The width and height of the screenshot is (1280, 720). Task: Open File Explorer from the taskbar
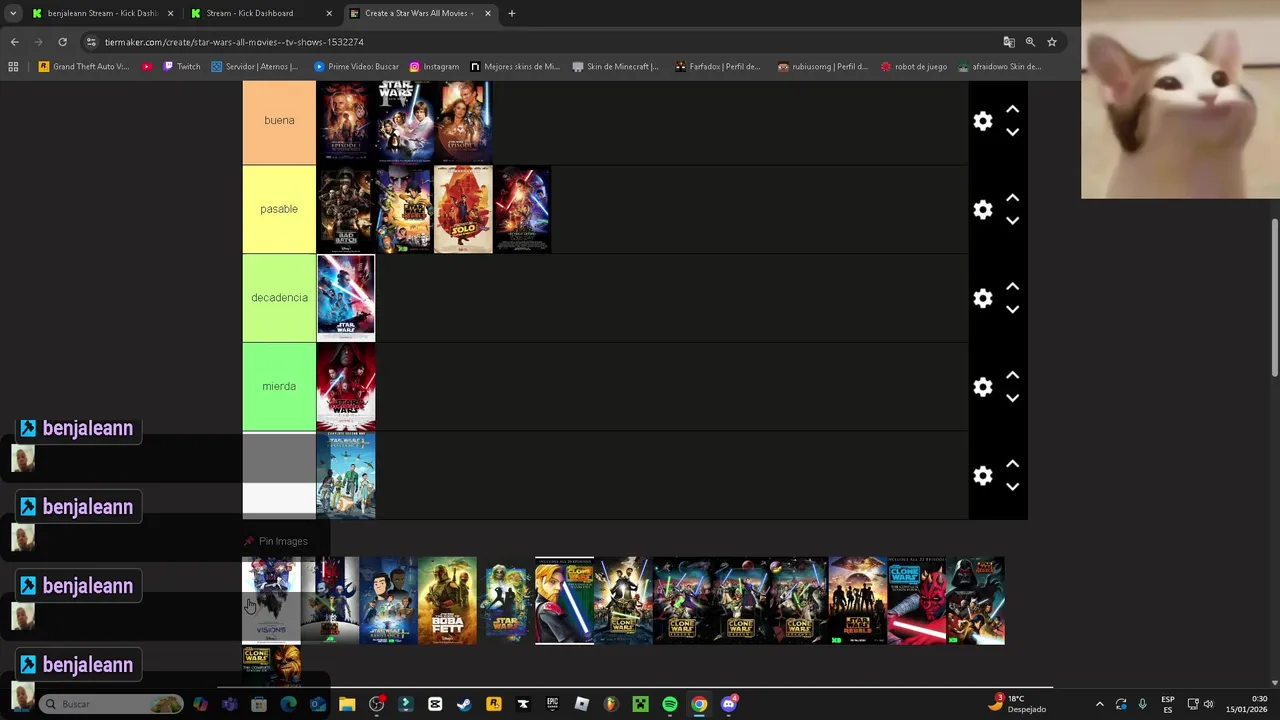(x=347, y=704)
